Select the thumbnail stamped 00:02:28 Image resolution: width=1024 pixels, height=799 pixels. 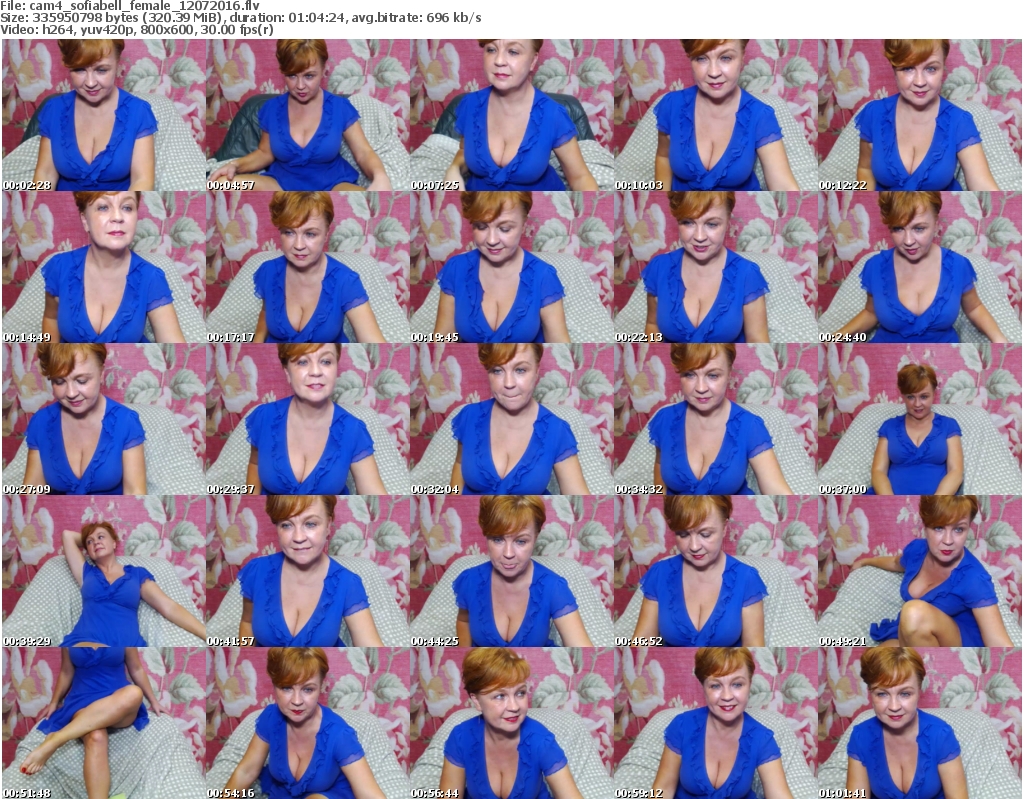point(104,115)
